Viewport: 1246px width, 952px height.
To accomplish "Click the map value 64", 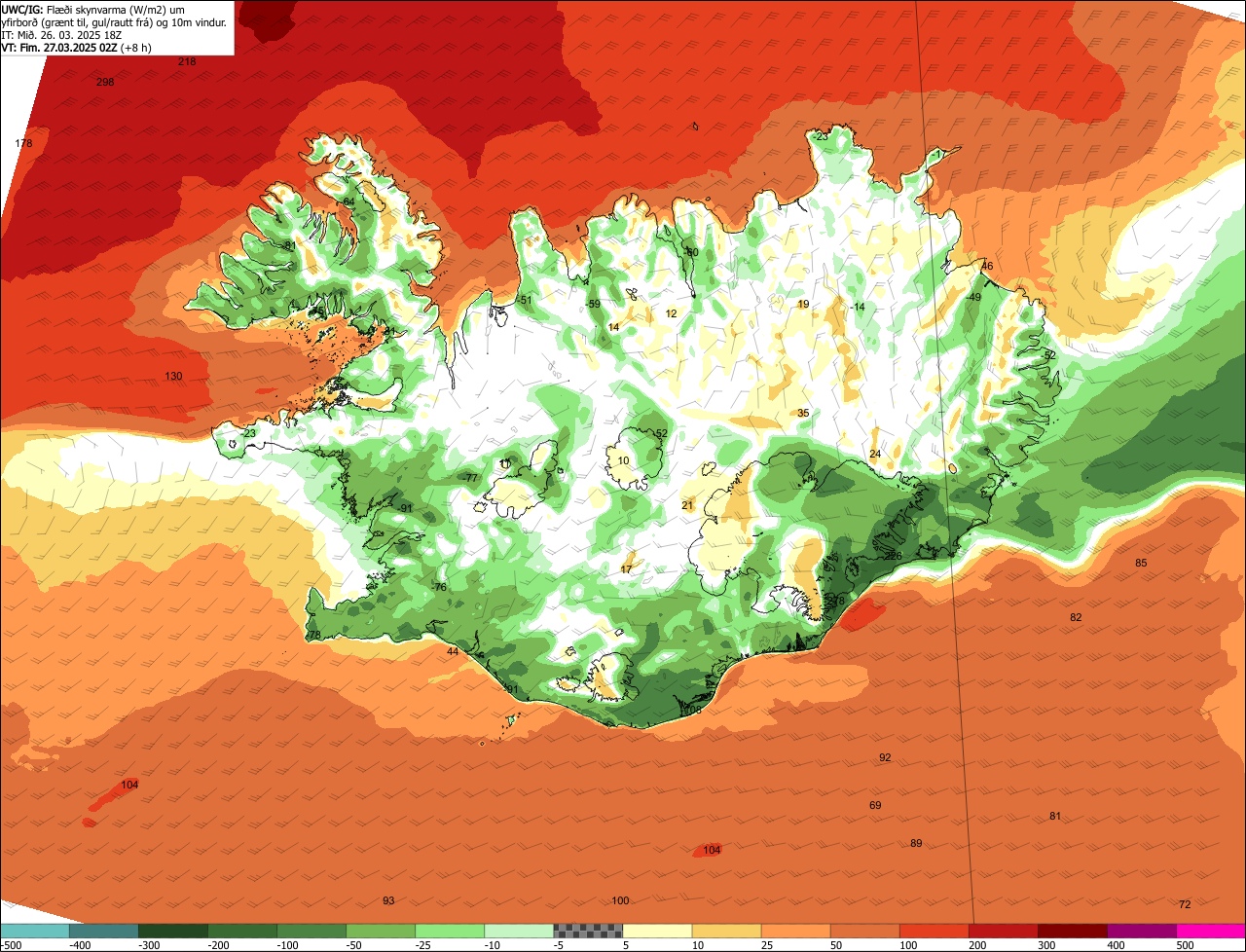I will 348,201.
